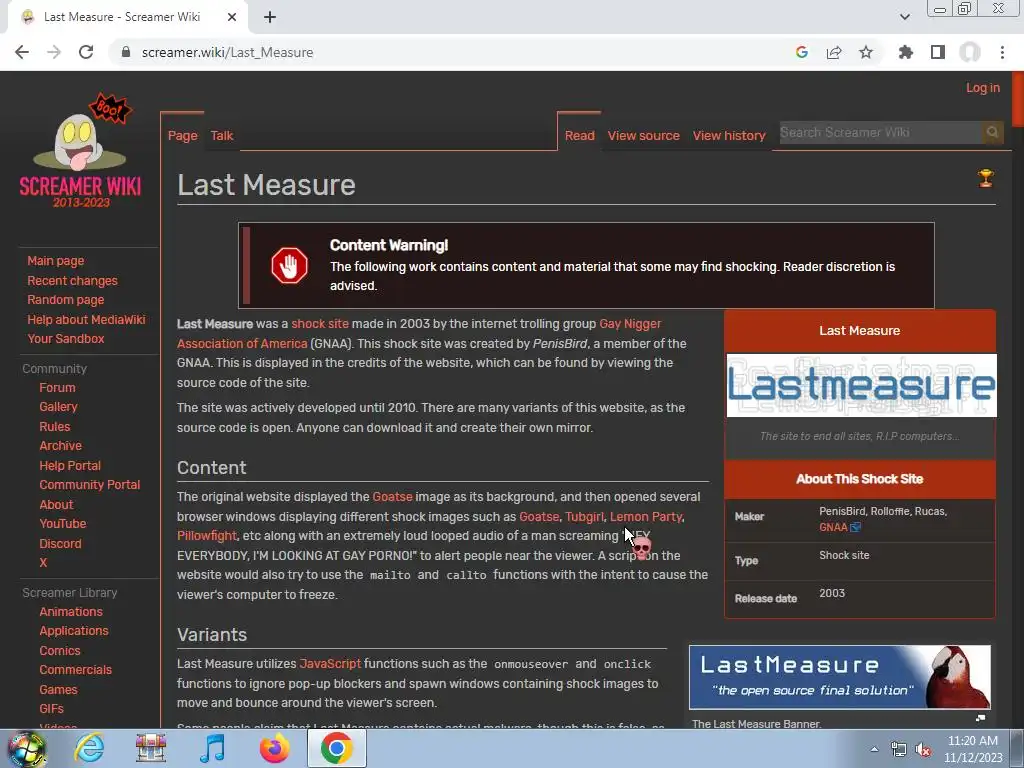Viewport: 1024px width, 768px height.
Task: Open Chrome three-dot menu
Action: click(x=1002, y=52)
